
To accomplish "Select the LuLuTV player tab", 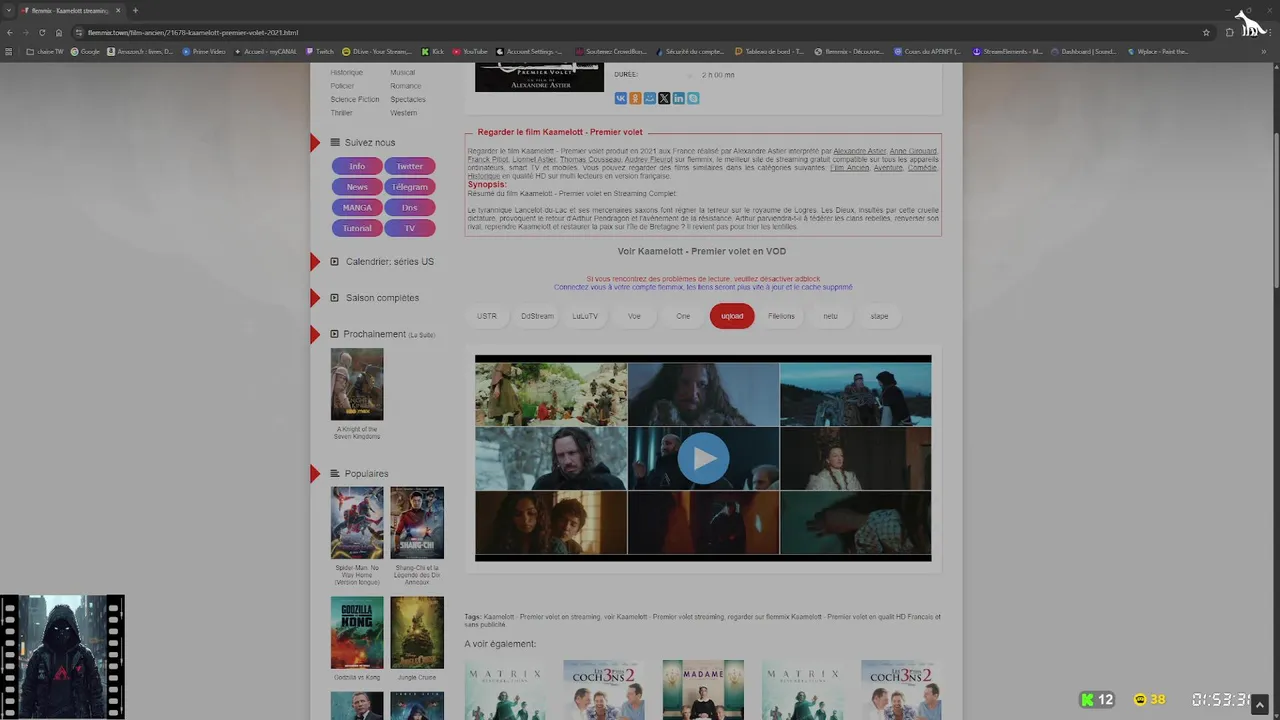I will click(x=585, y=316).
